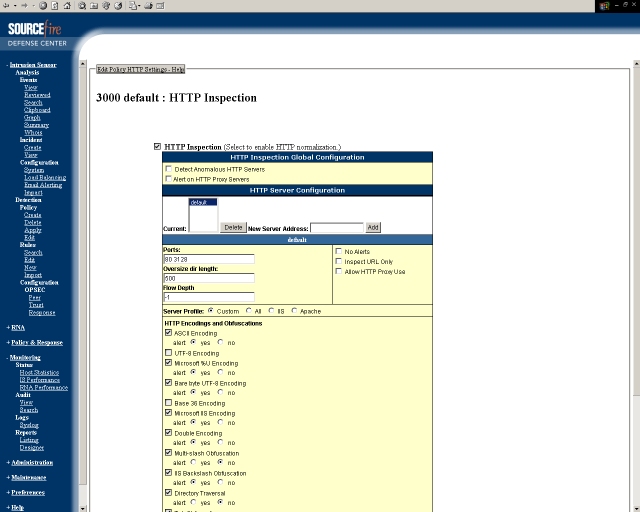
Task: Open the Host Statistics status link
Action: click(39, 372)
